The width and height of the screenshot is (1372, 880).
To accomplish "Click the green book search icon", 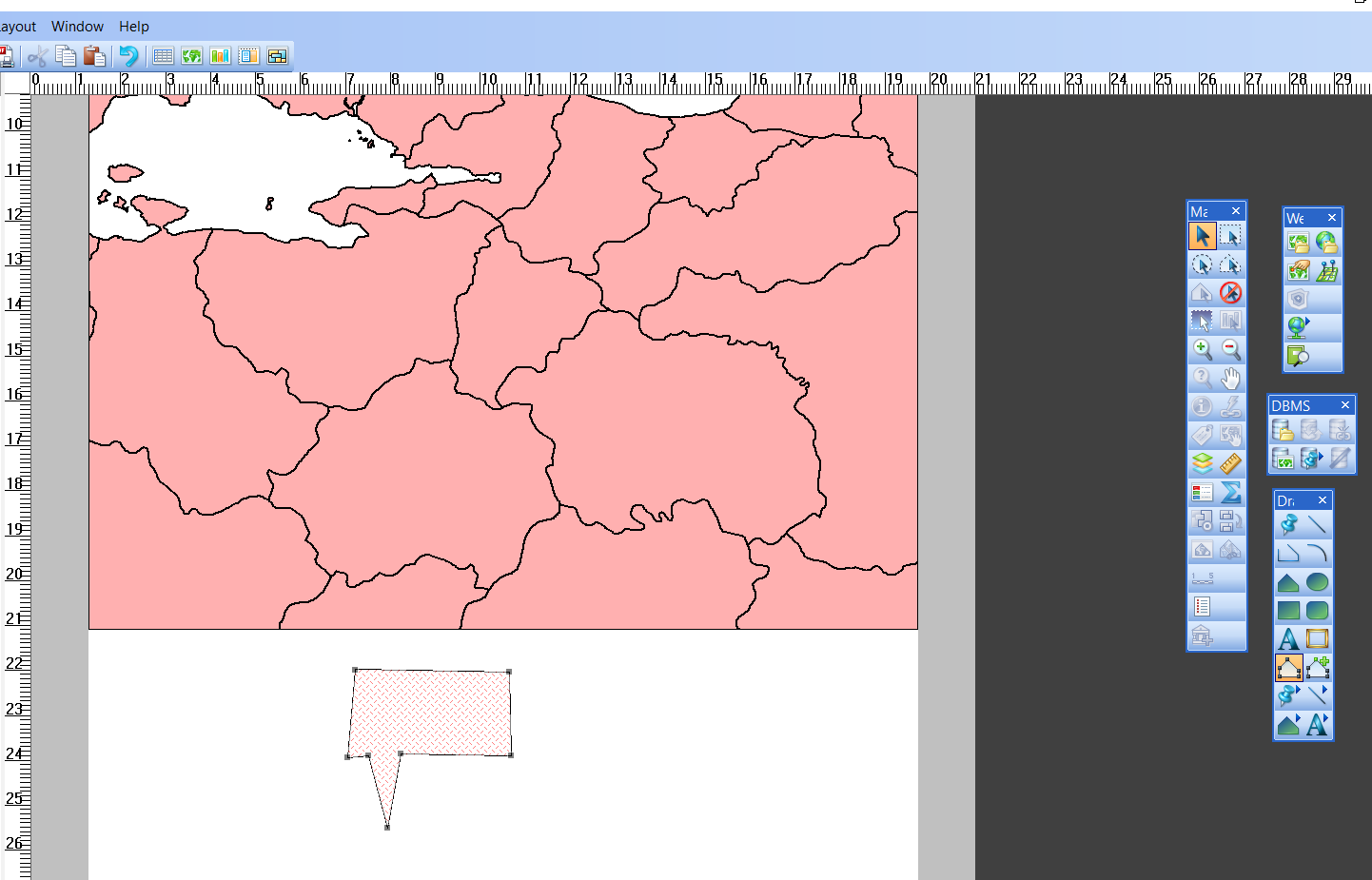I will coord(1299,356).
